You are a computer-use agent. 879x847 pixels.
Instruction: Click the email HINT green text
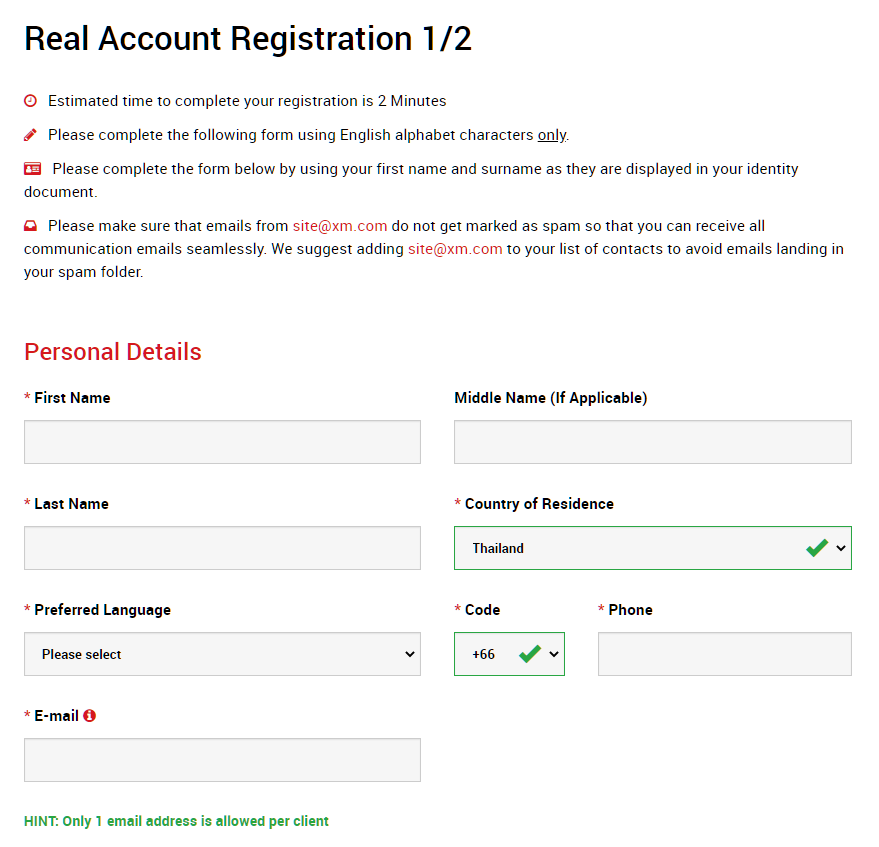[x=176, y=821]
